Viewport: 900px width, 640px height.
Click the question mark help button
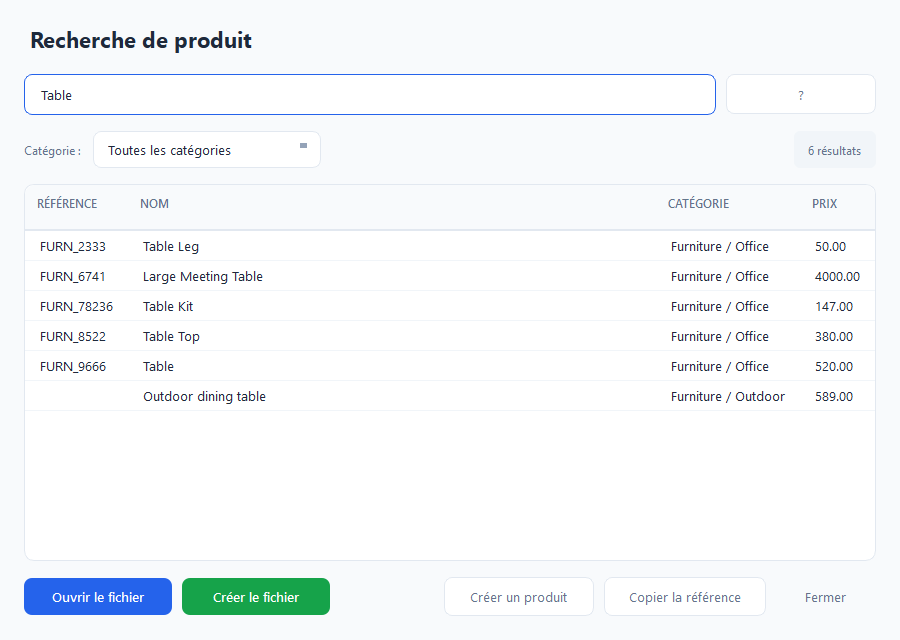(801, 95)
